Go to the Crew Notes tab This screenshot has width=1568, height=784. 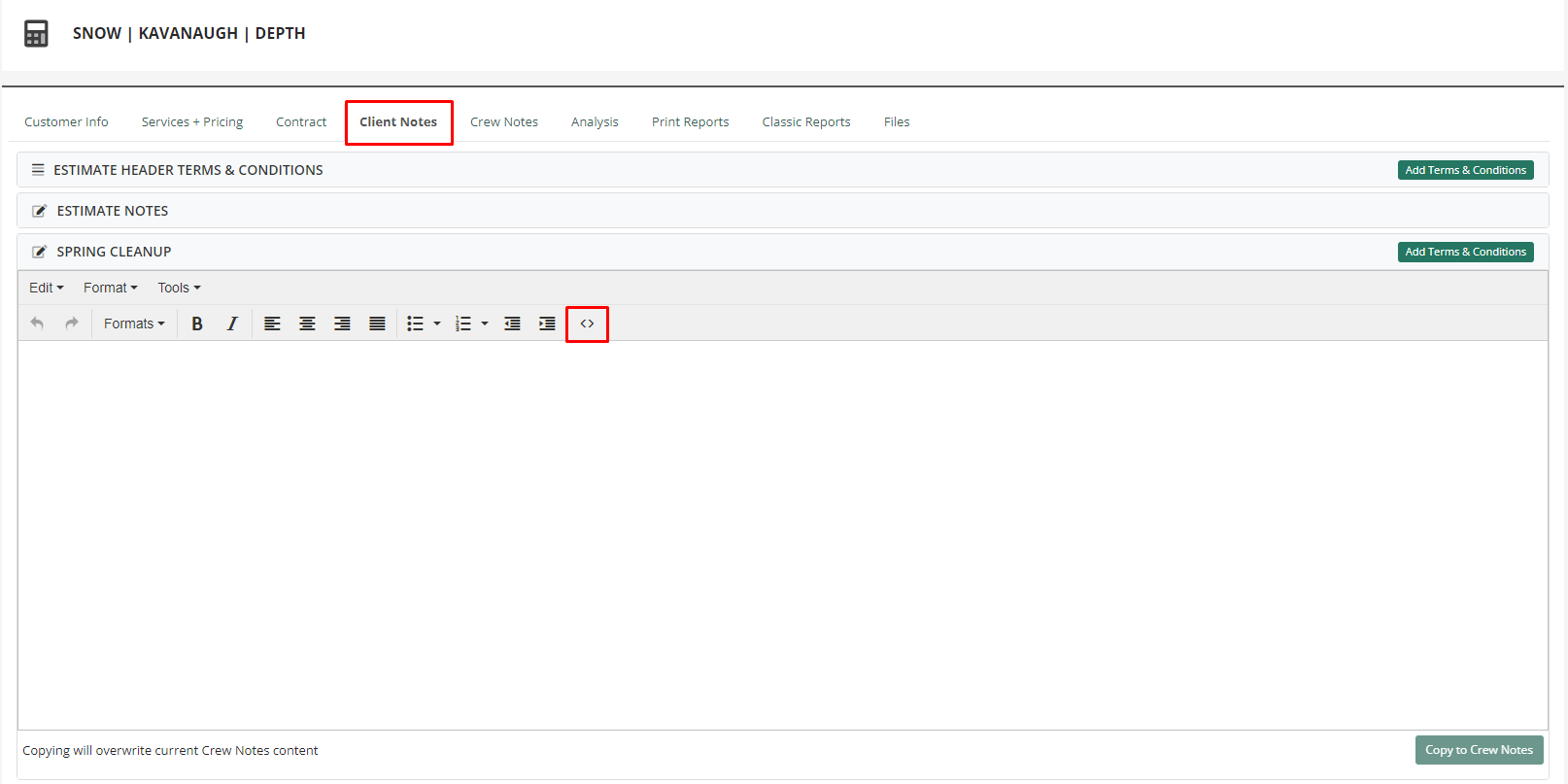[x=504, y=121]
